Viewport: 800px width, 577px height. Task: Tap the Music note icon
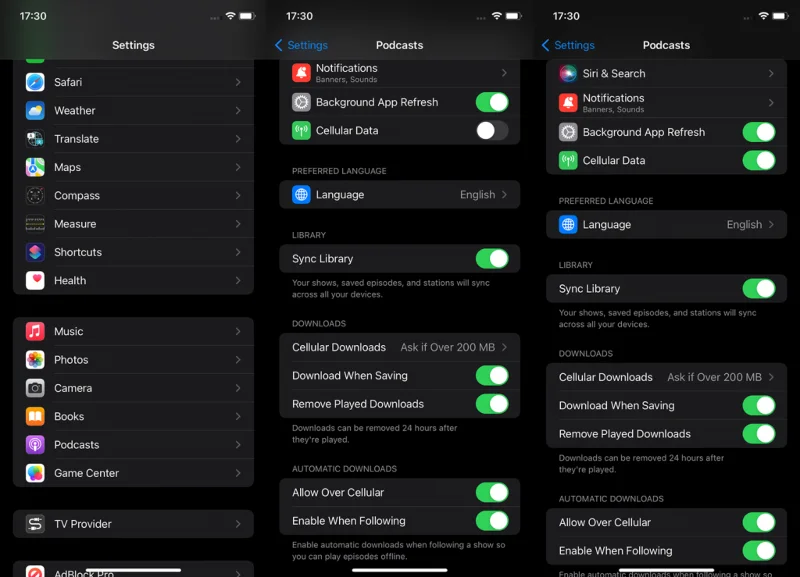pyautogui.click(x=35, y=332)
